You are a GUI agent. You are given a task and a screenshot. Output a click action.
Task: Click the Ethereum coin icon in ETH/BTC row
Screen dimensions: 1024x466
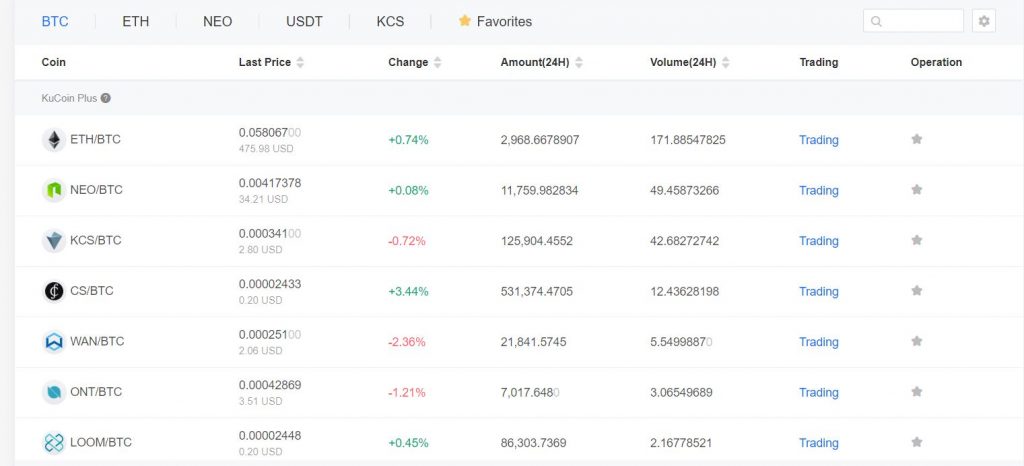tap(54, 140)
